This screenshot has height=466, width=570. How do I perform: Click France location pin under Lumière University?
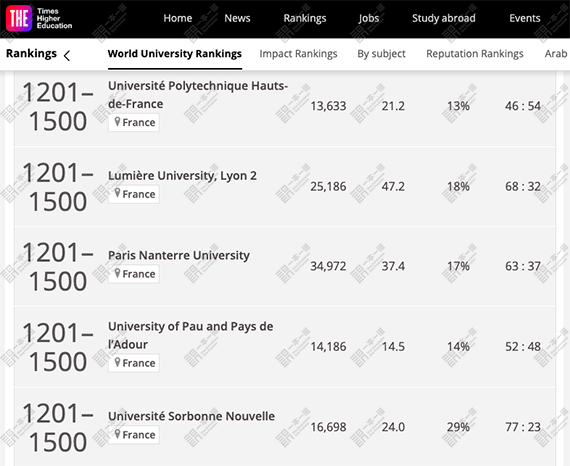click(x=134, y=194)
